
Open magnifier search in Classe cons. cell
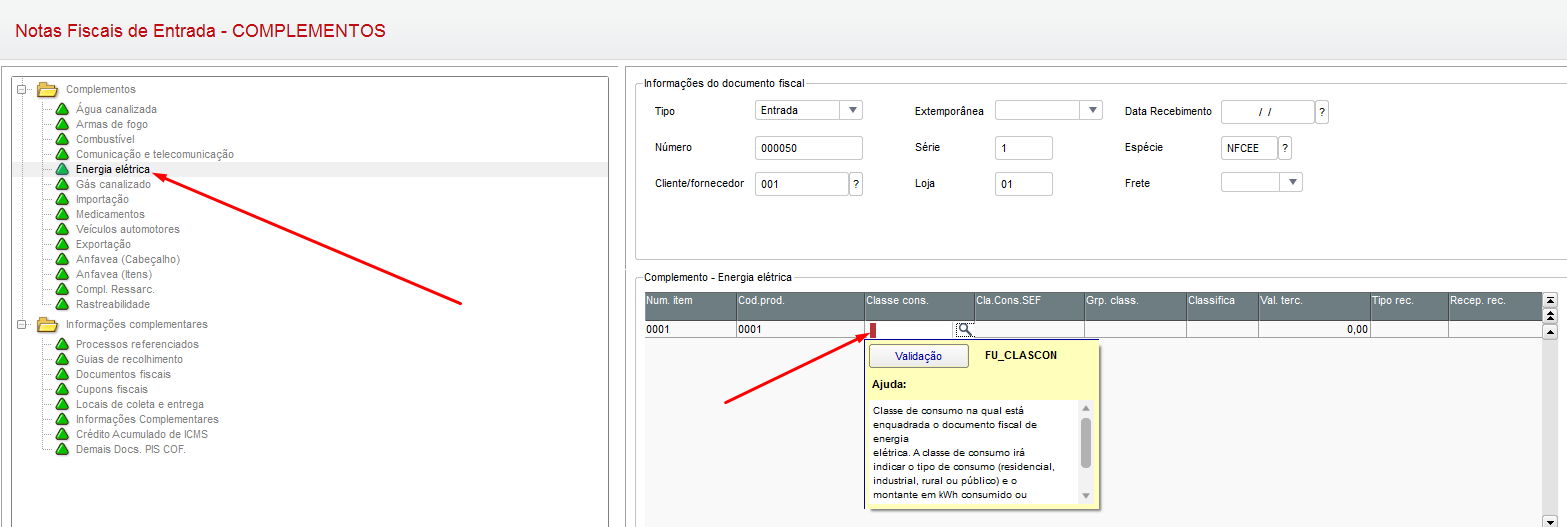pos(964,329)
